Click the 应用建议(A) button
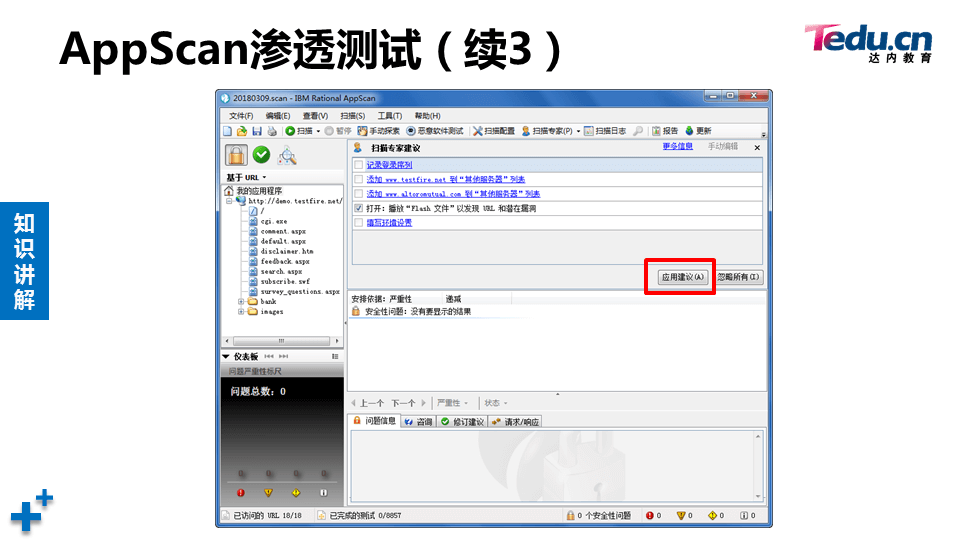 (x=683, y=277)
